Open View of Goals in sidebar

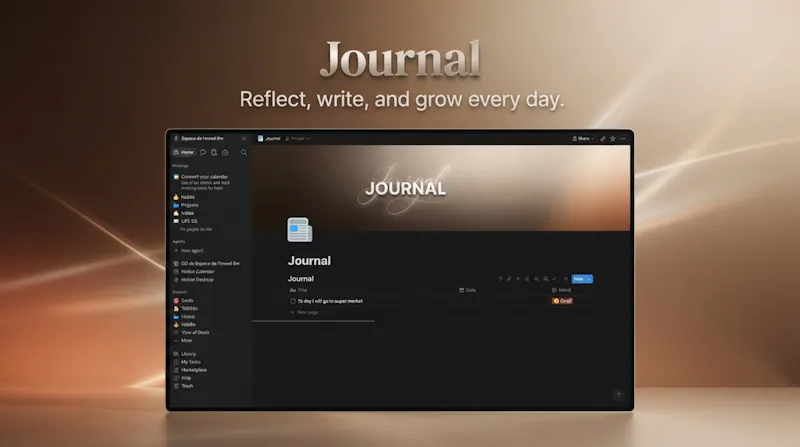point(192,332)
